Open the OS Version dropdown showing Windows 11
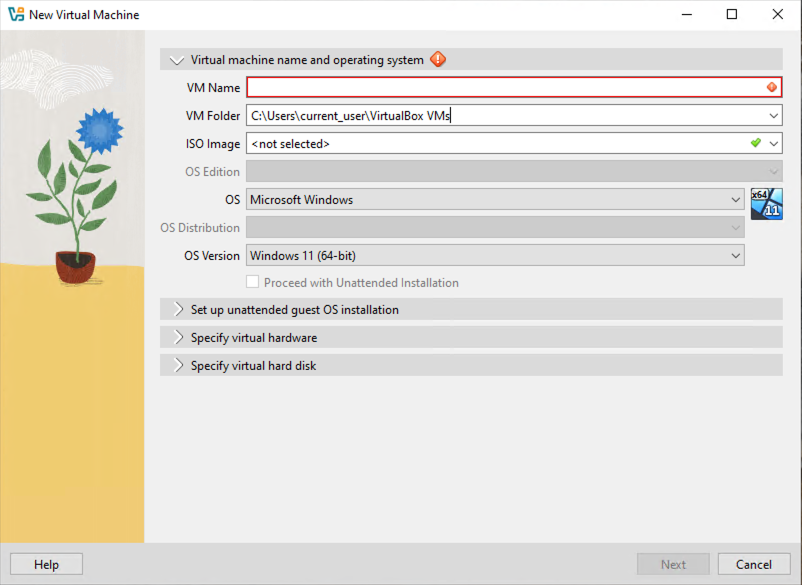802x585 pixels. 495,256
